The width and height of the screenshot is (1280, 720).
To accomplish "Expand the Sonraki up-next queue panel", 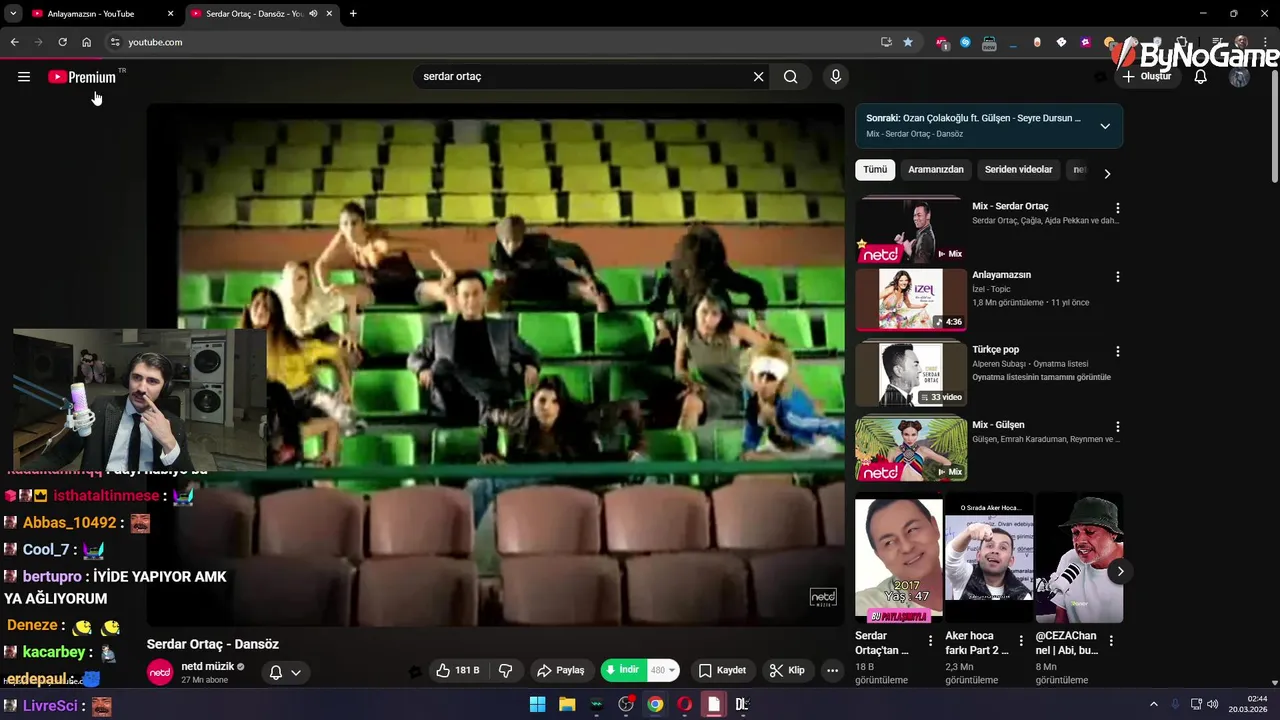I will (x=1105, y=126).
